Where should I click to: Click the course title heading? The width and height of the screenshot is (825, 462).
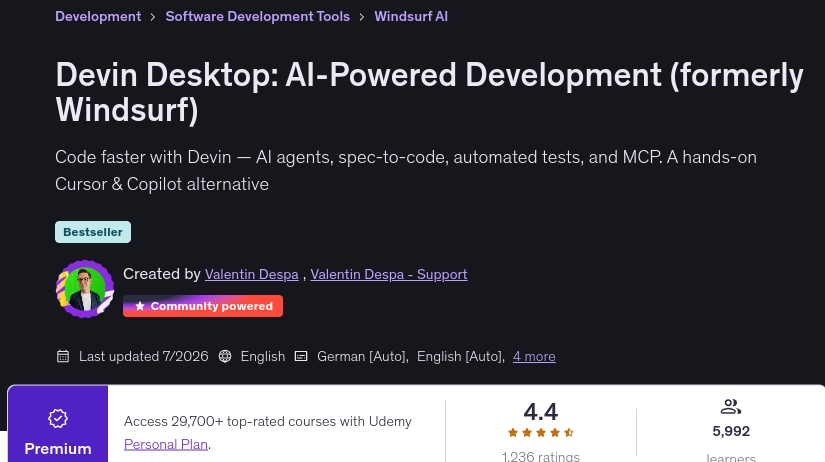tap(429, 92)
